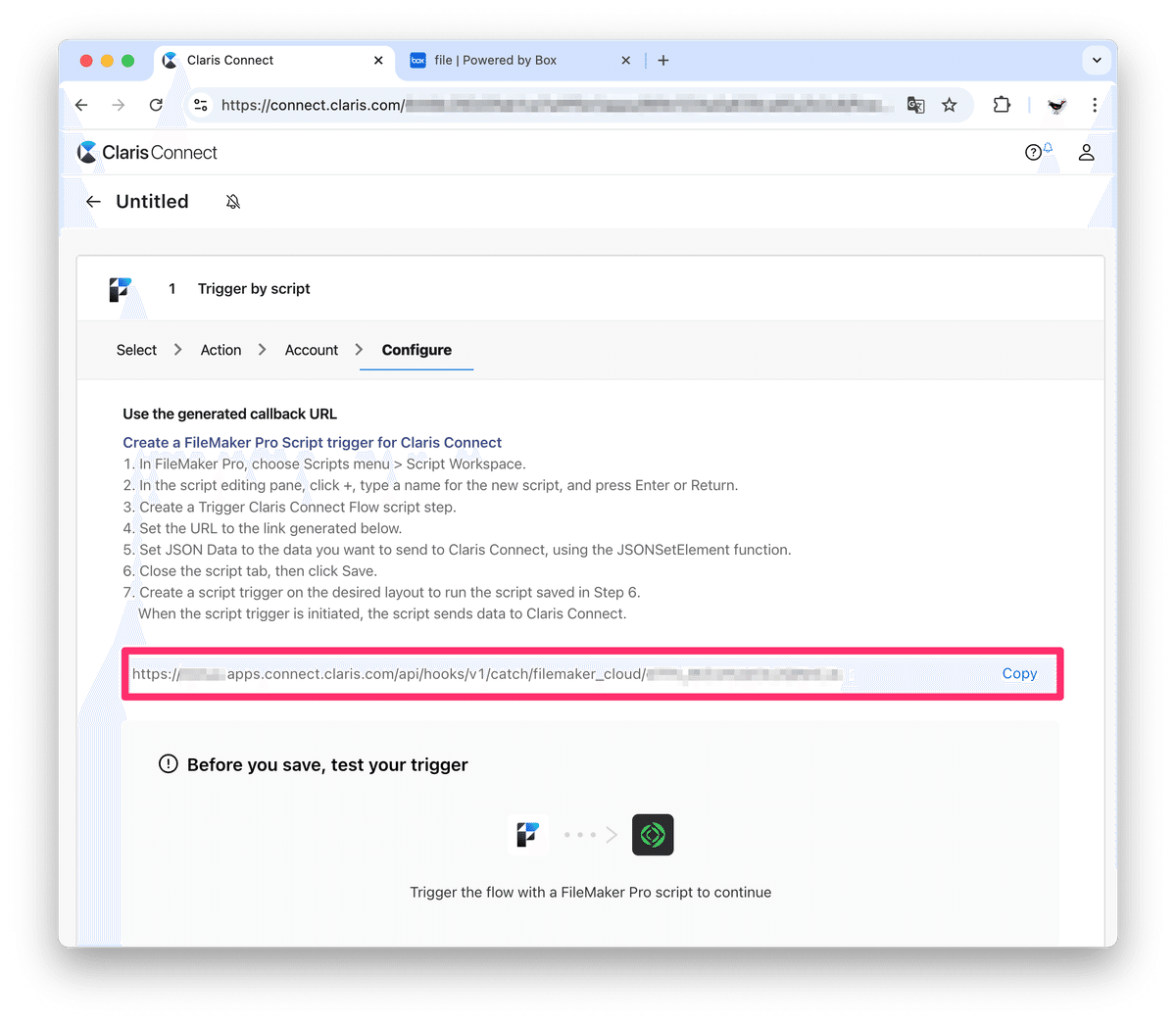This screenshot has width=1176, height=1024.
Task: Click the green flow destination icon
Action: (x=653, y=834)
